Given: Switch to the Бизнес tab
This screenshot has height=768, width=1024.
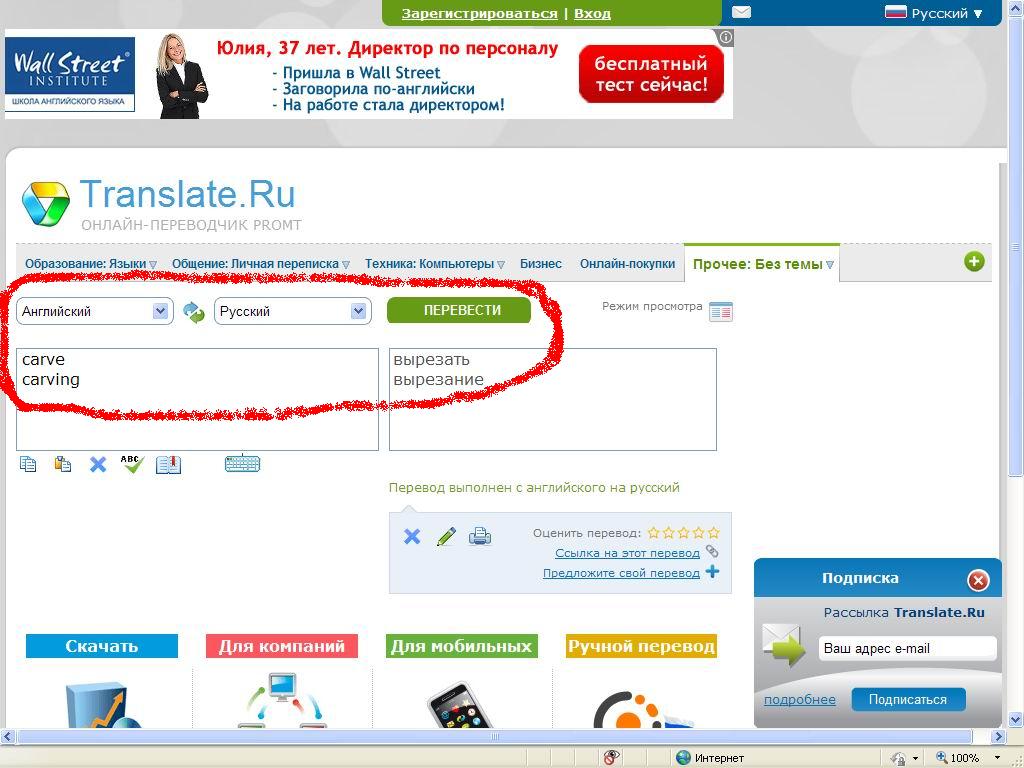Looking at the screenshot, I should pos(541,264).
